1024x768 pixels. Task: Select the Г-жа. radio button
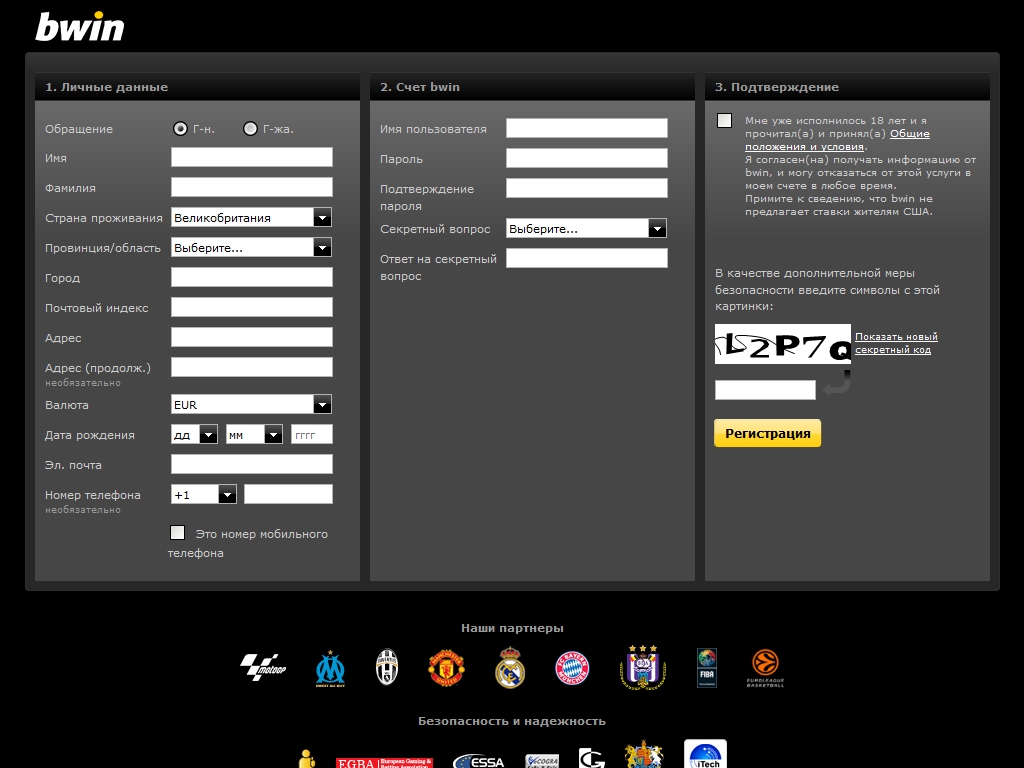click(x=250, y=128)
